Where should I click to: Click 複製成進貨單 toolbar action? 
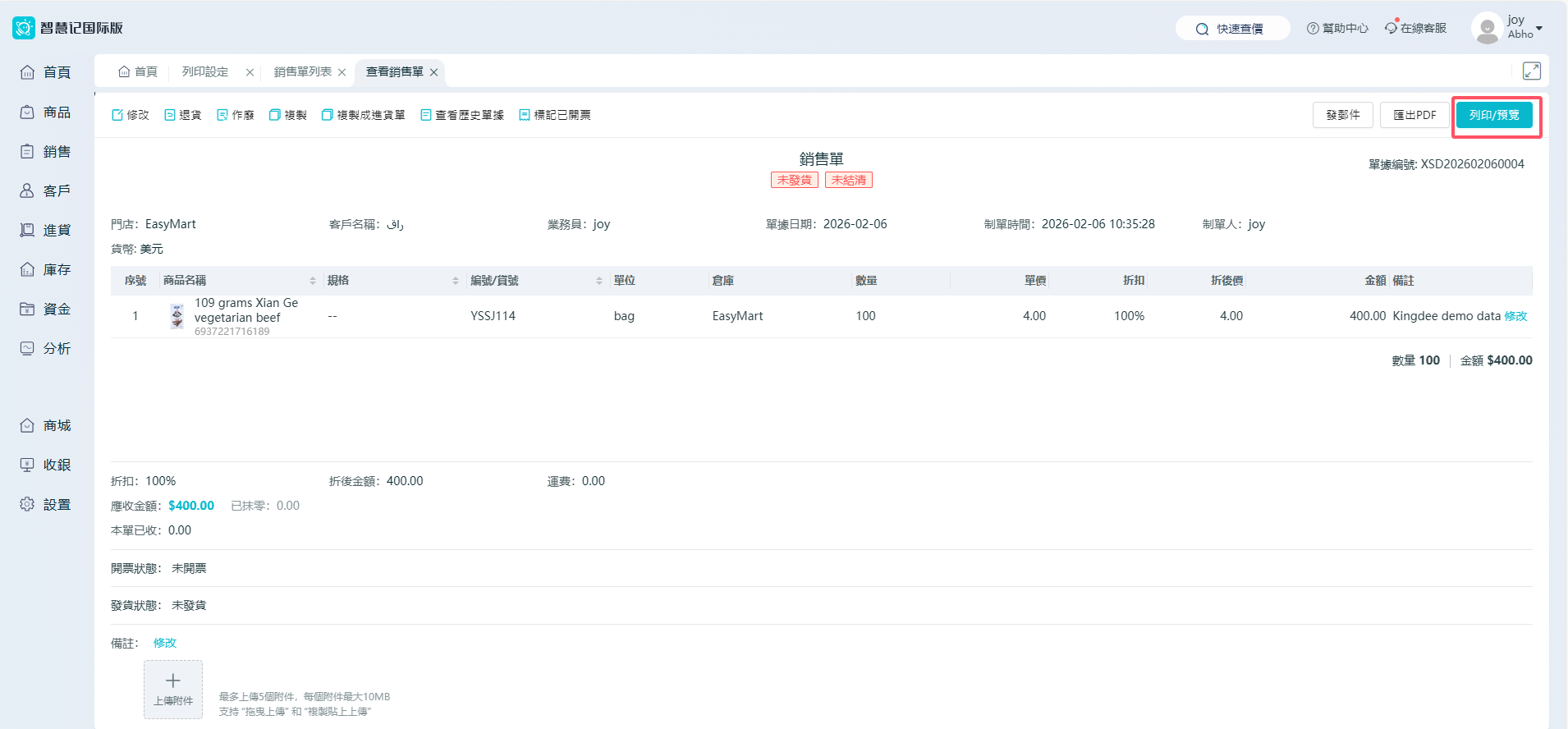(363, 115)
